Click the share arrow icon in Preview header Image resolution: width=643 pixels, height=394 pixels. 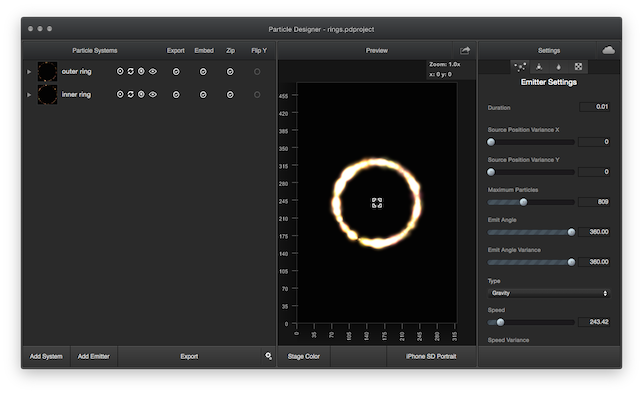click(465, 50)
